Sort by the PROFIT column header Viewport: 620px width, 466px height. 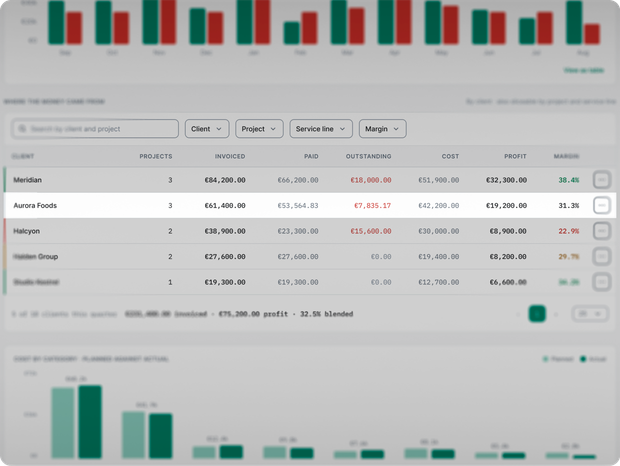point(515,157)
